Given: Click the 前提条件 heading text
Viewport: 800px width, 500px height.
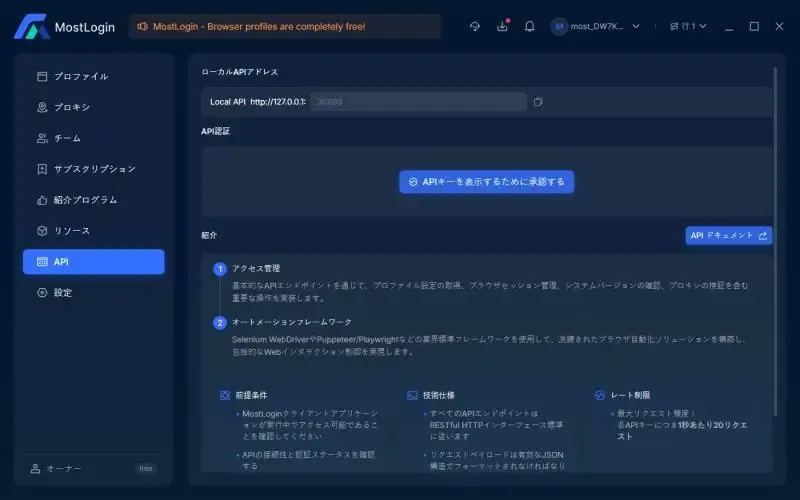Looking at the screenshot, I should (252, 395).
